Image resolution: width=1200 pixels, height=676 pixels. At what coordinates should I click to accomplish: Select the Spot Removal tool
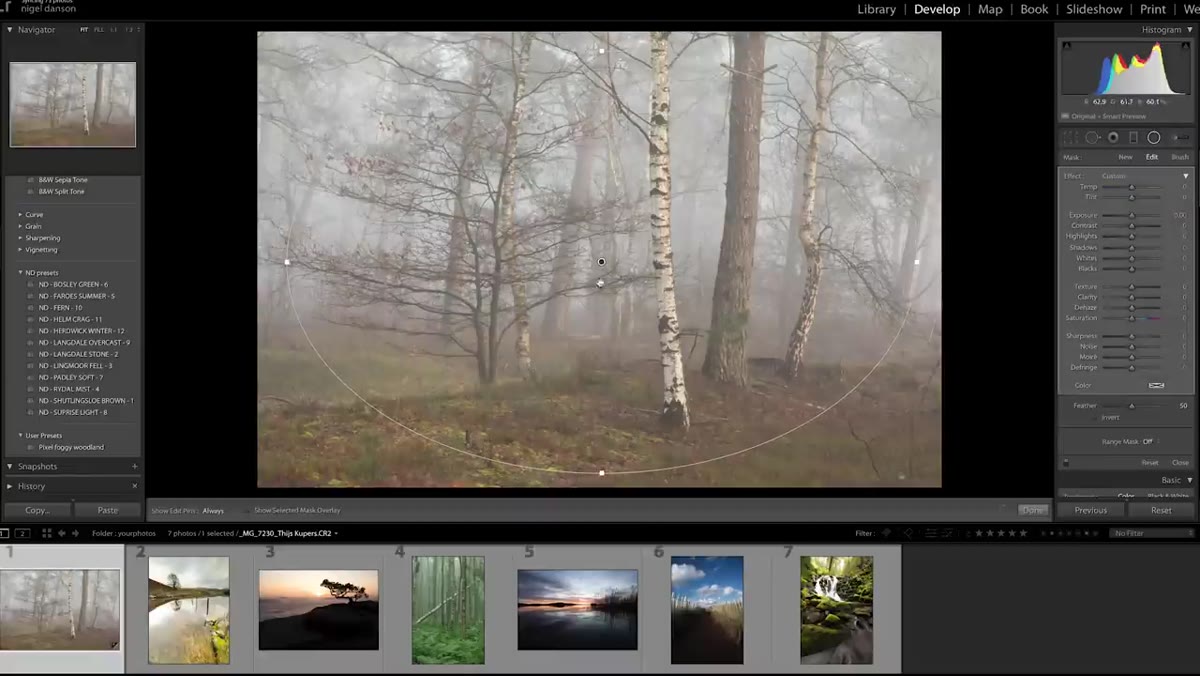point(1092,138)
